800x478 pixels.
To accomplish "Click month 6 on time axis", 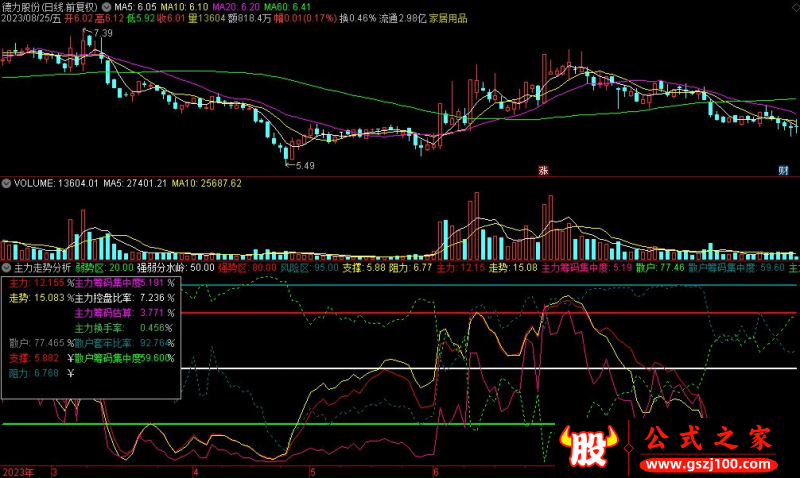I will [435, 472].
